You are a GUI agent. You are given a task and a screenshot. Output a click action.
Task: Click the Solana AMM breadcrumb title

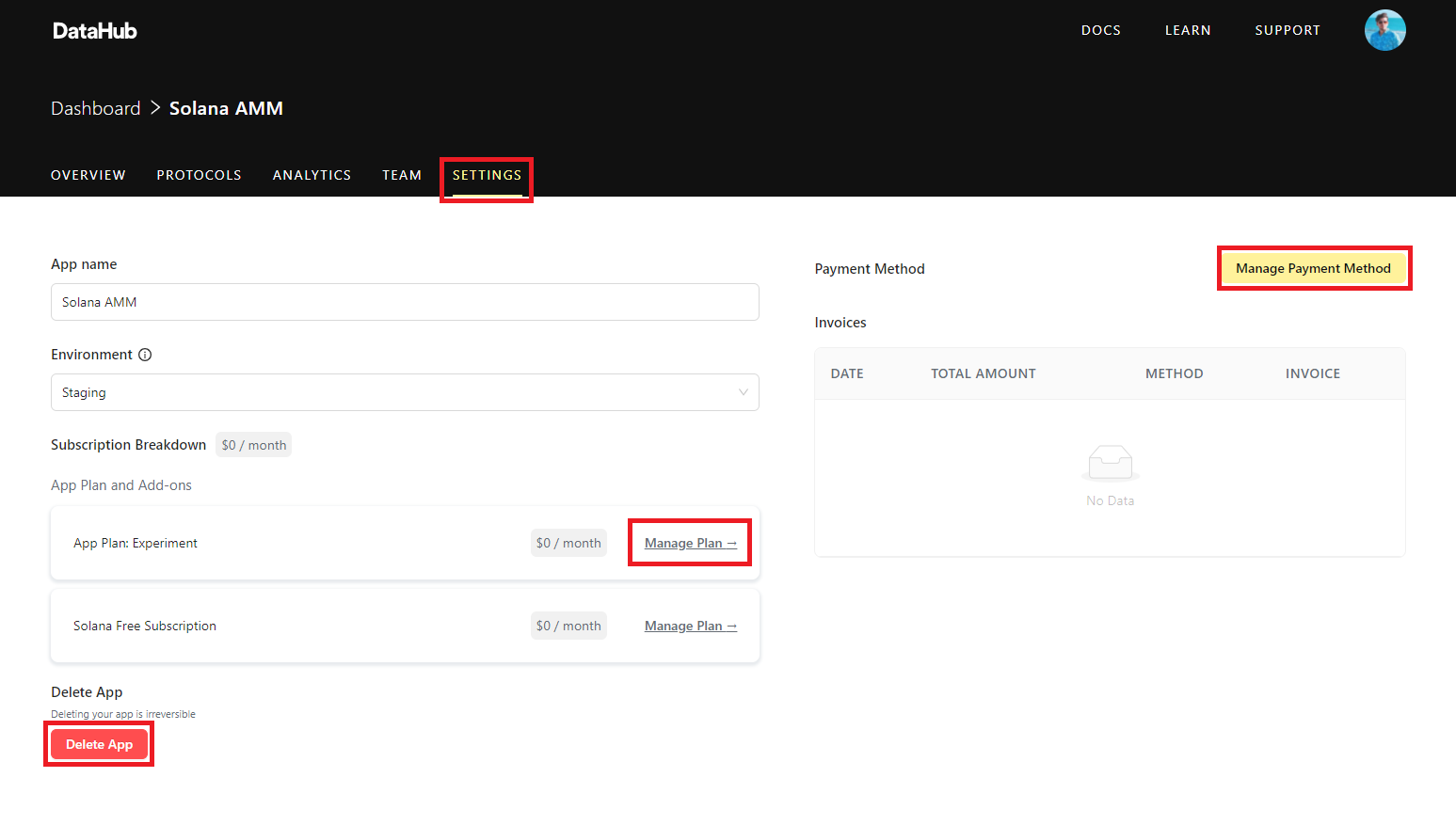(226, 108)
